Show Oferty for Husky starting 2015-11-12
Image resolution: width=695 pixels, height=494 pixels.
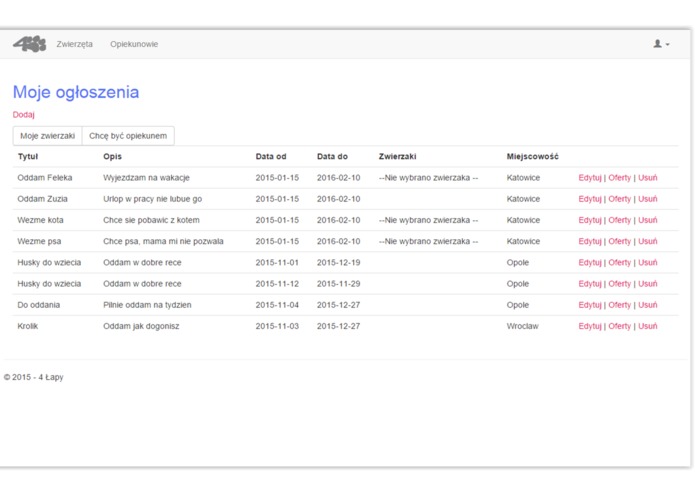pyautogui.click(x=619, y=284)
